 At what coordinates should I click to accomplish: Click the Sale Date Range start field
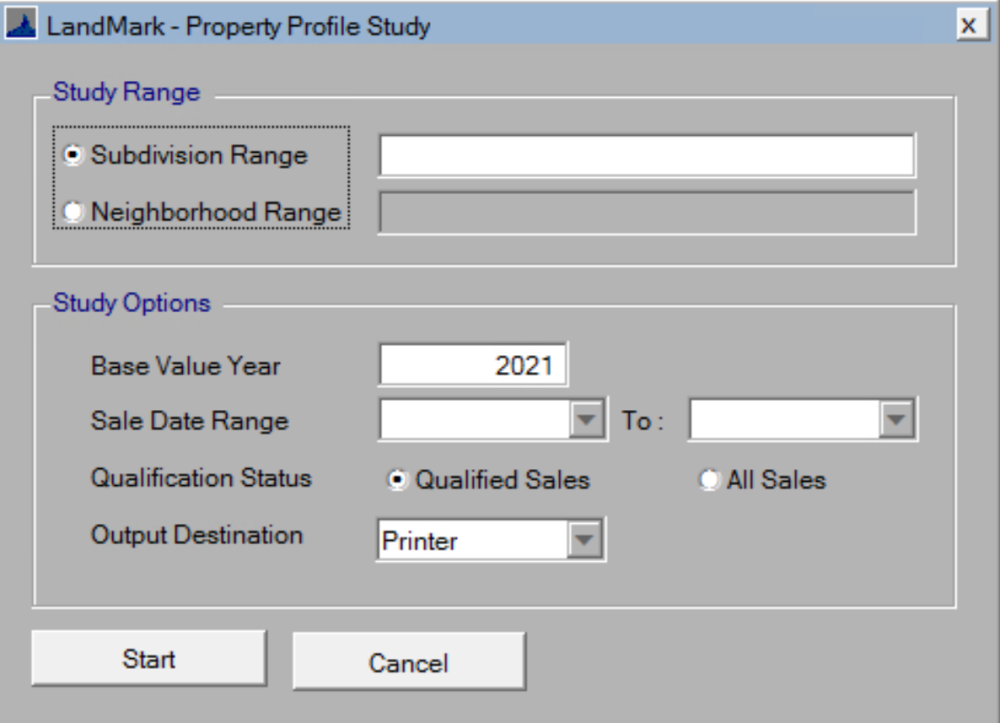[474, 420]
